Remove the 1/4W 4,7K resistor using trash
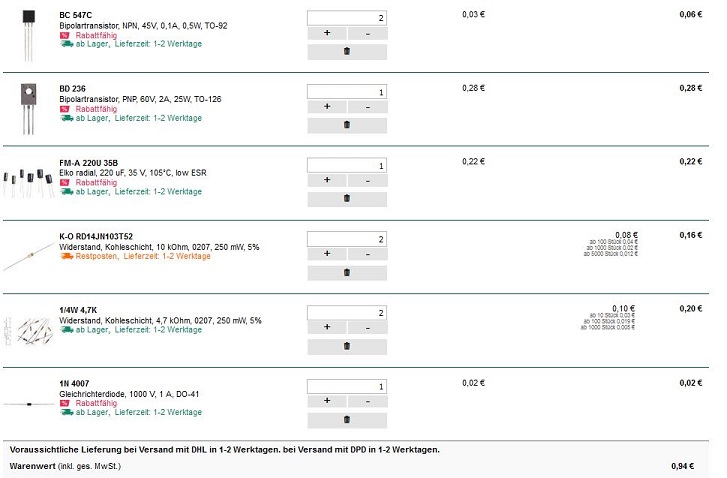This screenshot has height=478, width=727. coord(346,346)
